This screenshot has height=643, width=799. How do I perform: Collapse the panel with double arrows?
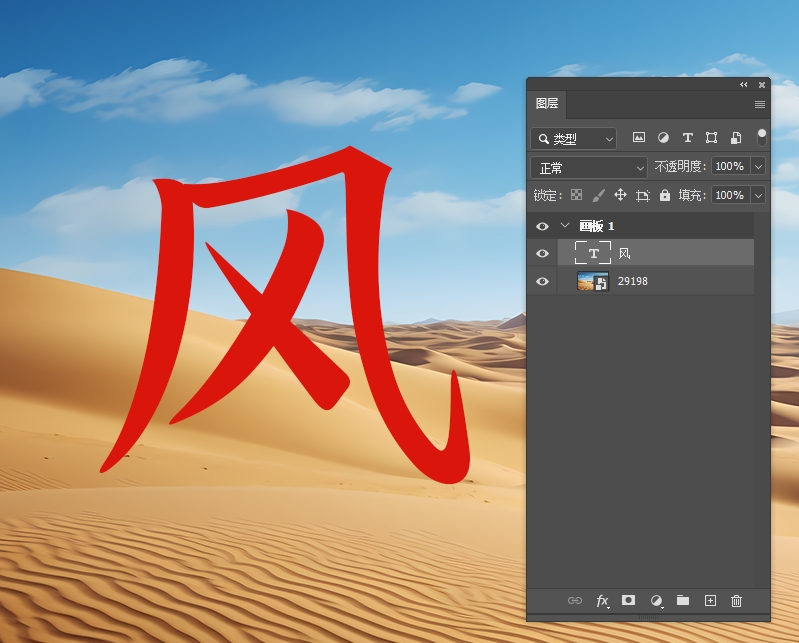[743, 85]
